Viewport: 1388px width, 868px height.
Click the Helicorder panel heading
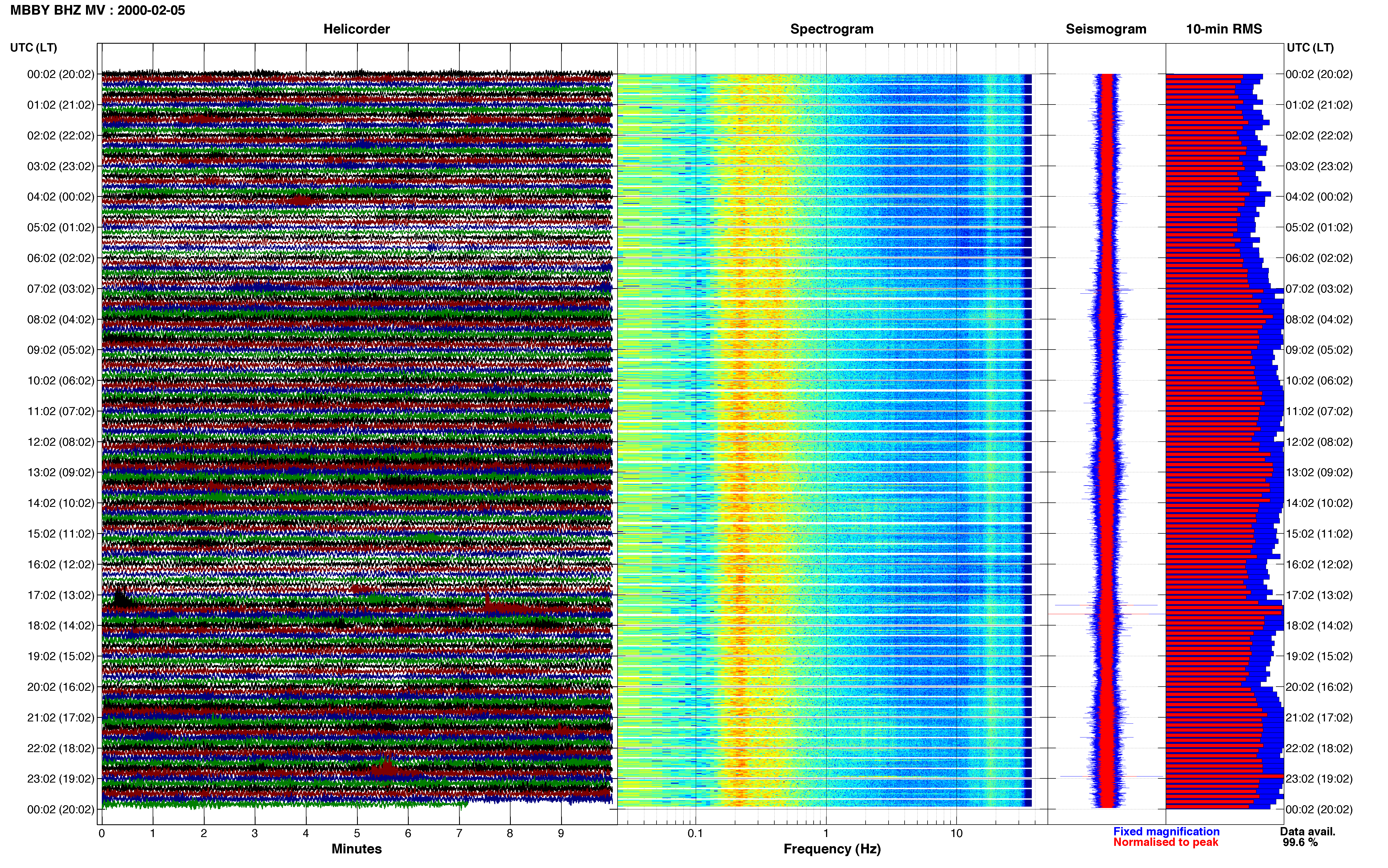click(356, 29)
